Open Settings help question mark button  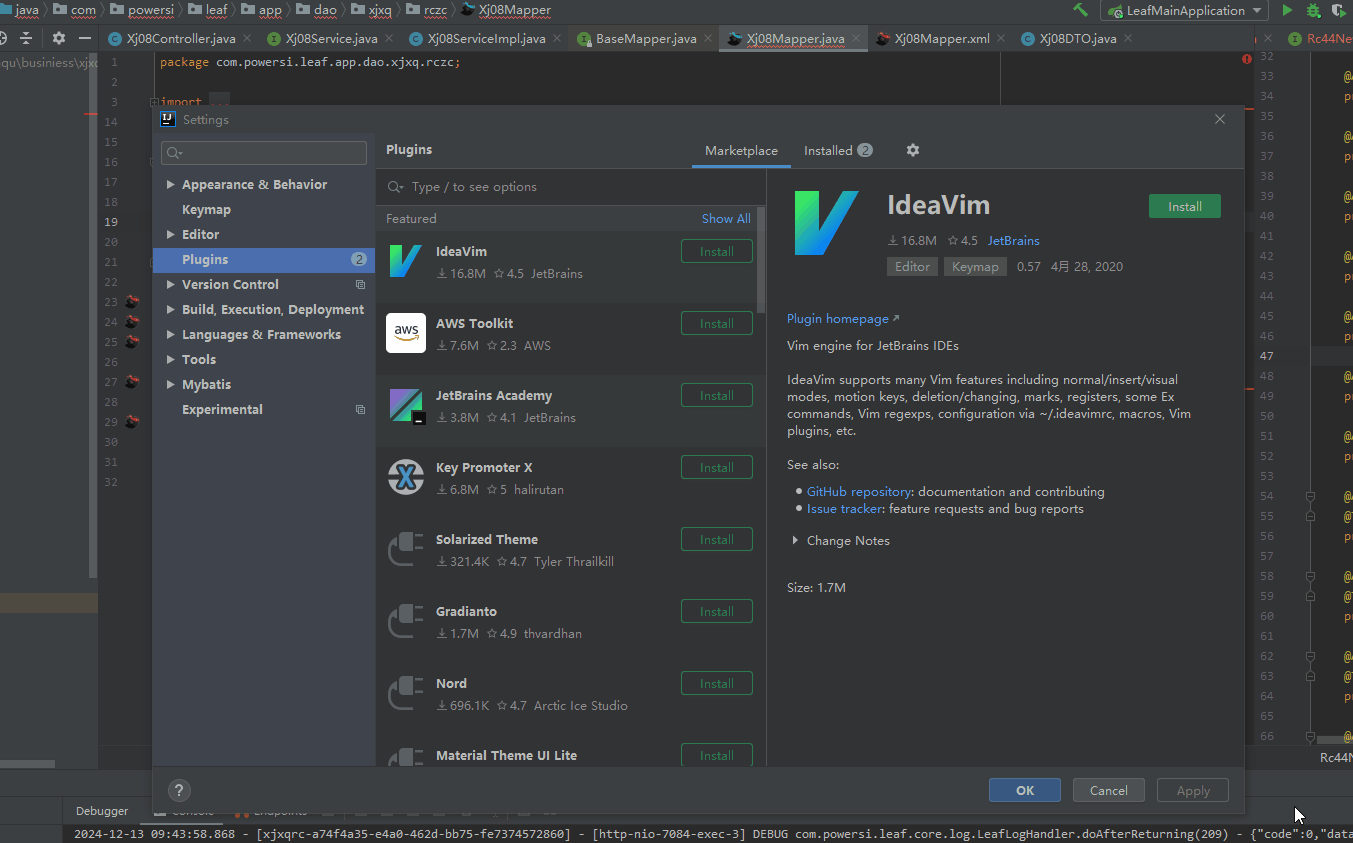pyautogui.click(x=179, y=790)
